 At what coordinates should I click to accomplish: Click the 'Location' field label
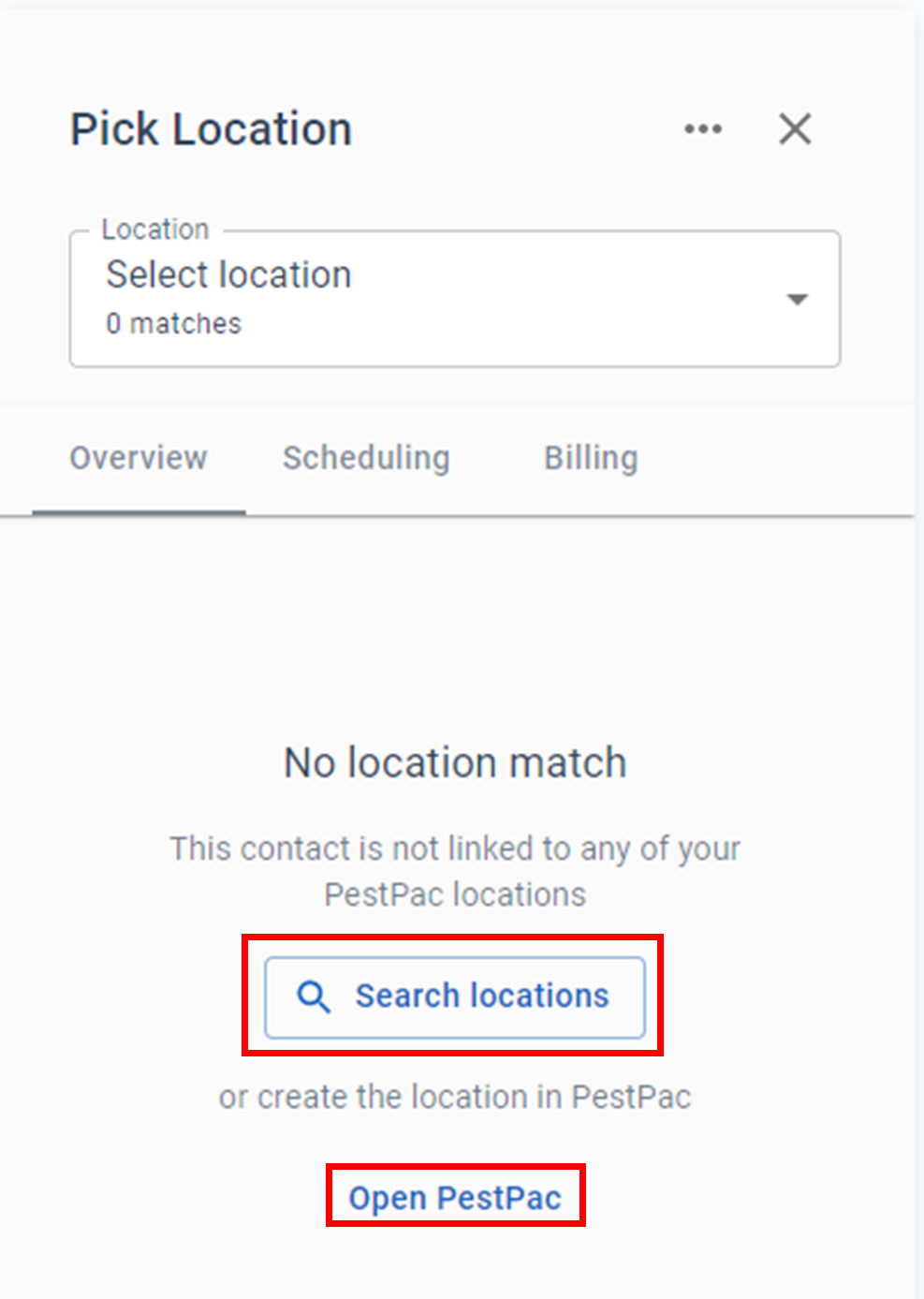pyautogui.click(x=155, y=229)
